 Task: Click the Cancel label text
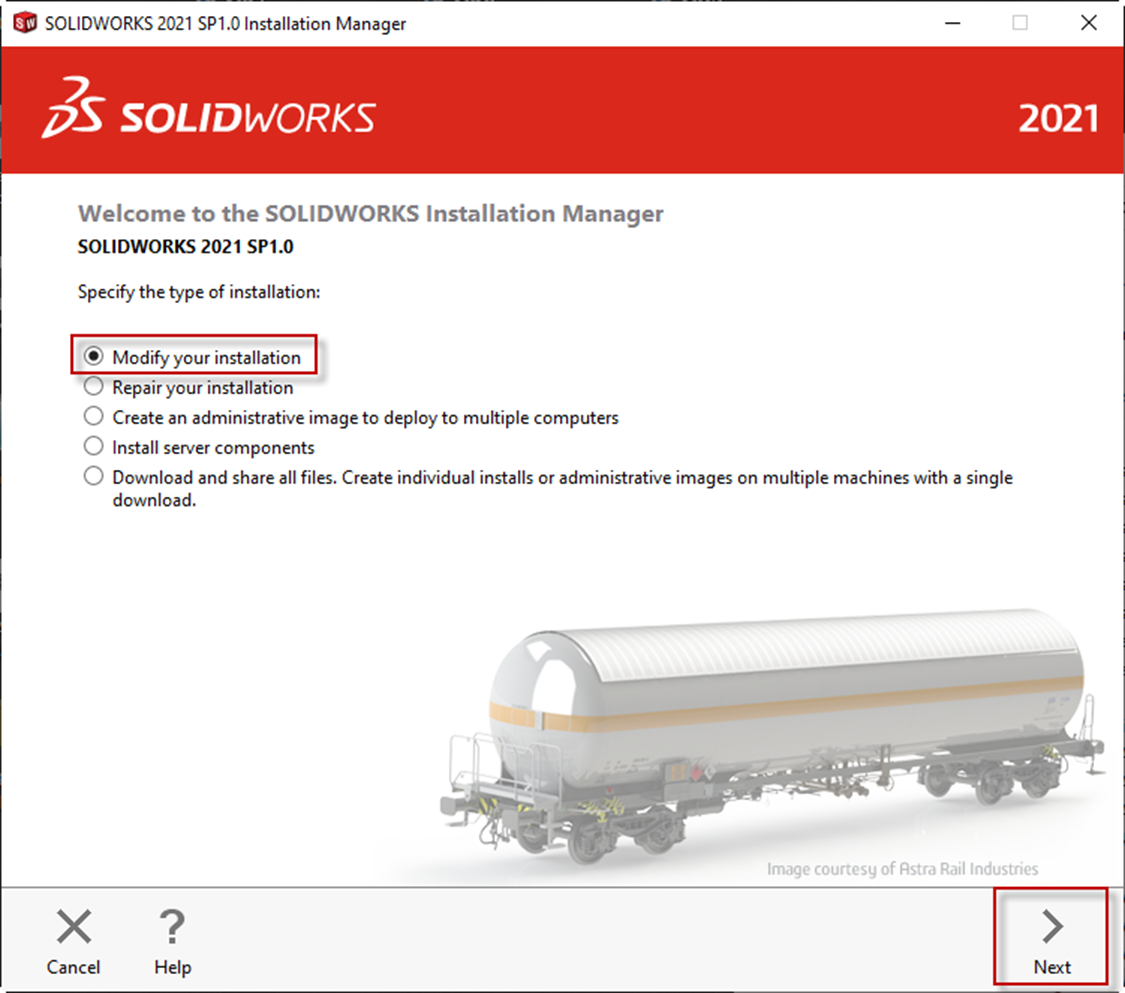click(x=73, y=967)
